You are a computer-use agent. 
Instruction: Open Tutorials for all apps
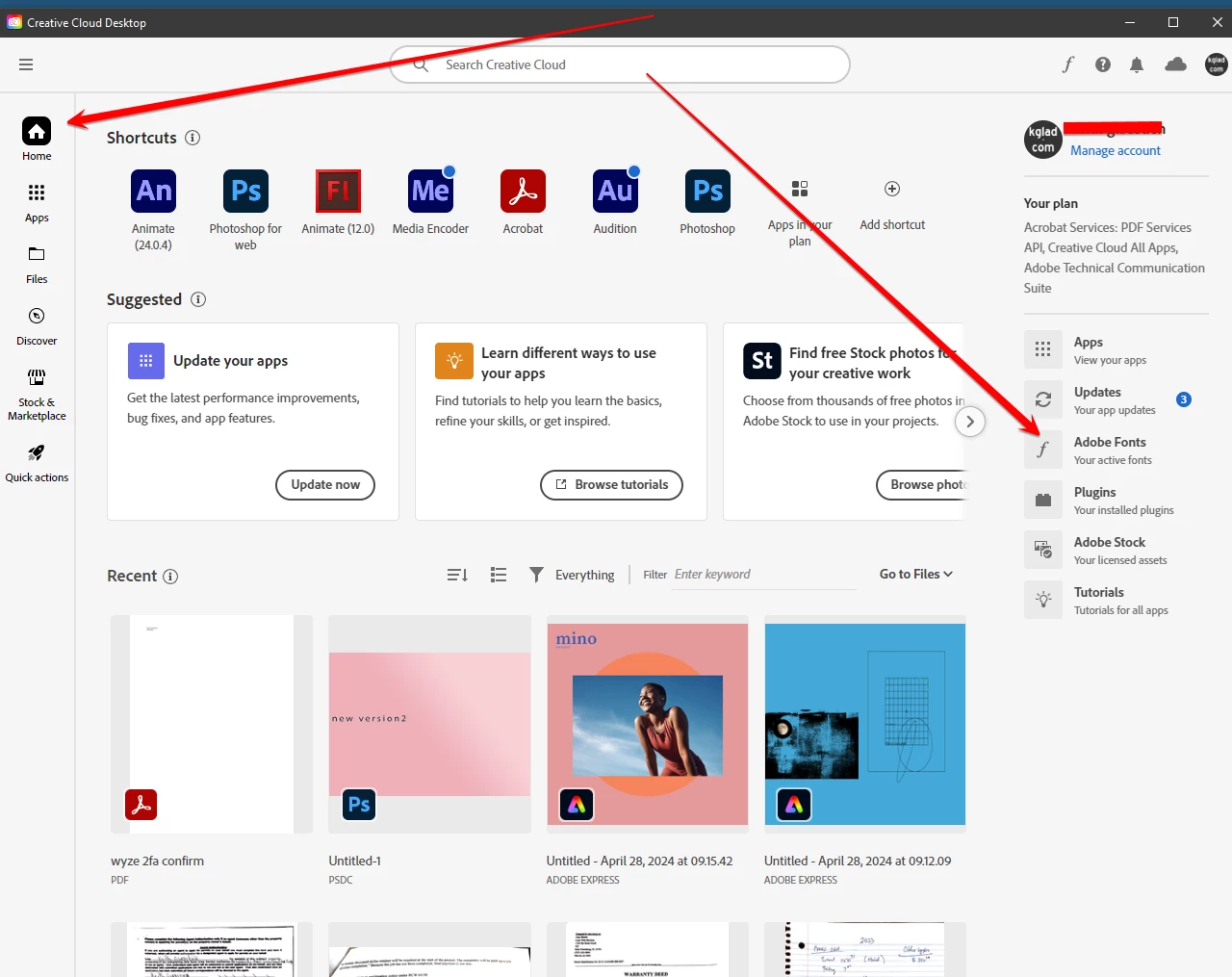(x=1116, y=600)
